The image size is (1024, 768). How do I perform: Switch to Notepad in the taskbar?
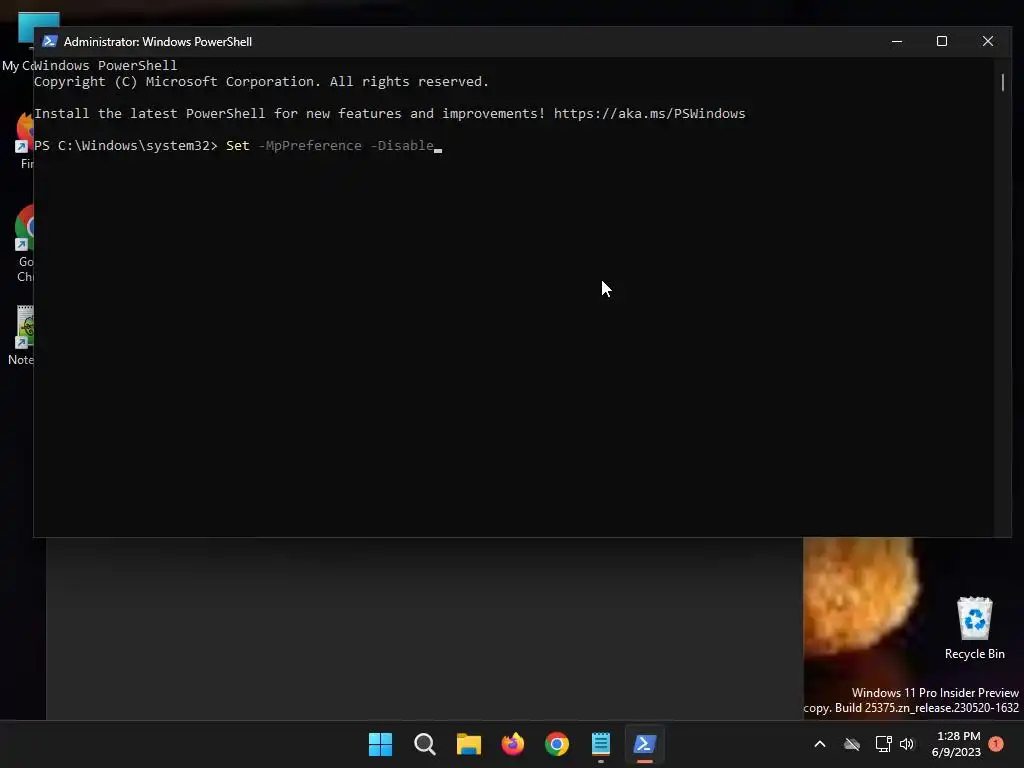601,744
